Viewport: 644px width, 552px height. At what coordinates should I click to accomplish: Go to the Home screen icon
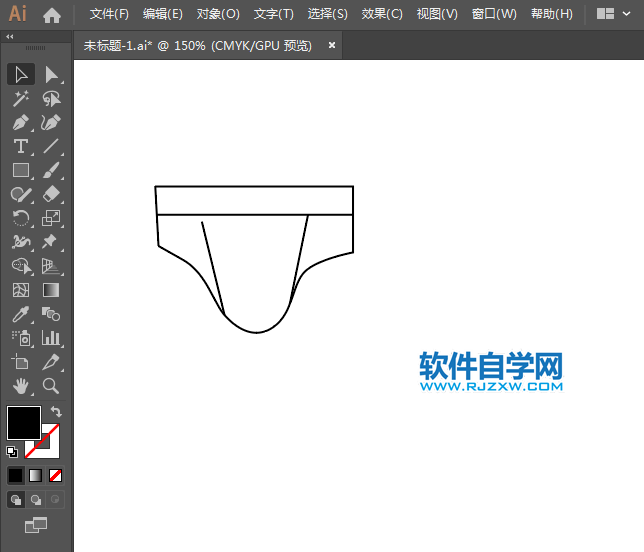(x=52, y=15)
